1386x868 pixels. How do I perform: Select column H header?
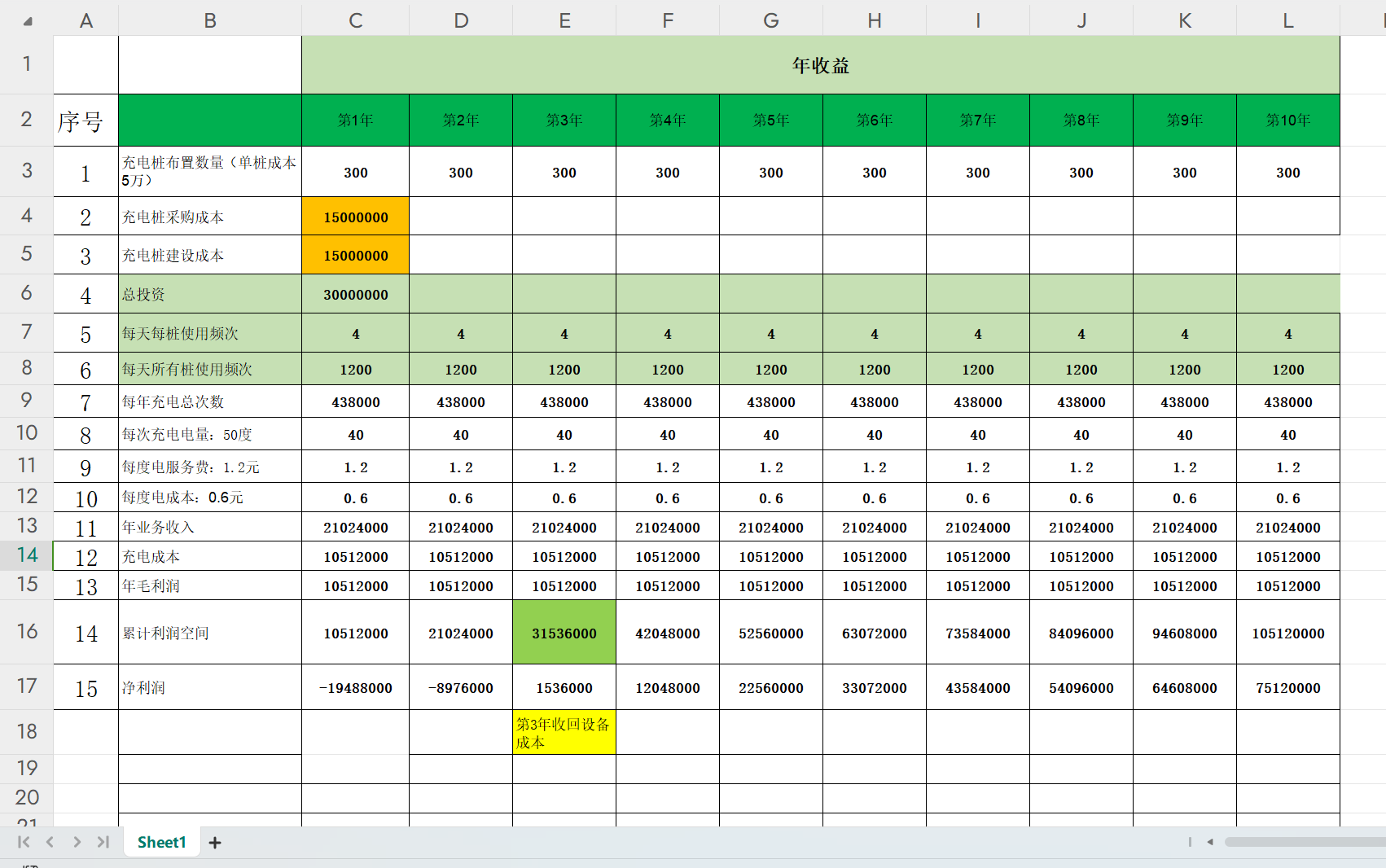875,20
